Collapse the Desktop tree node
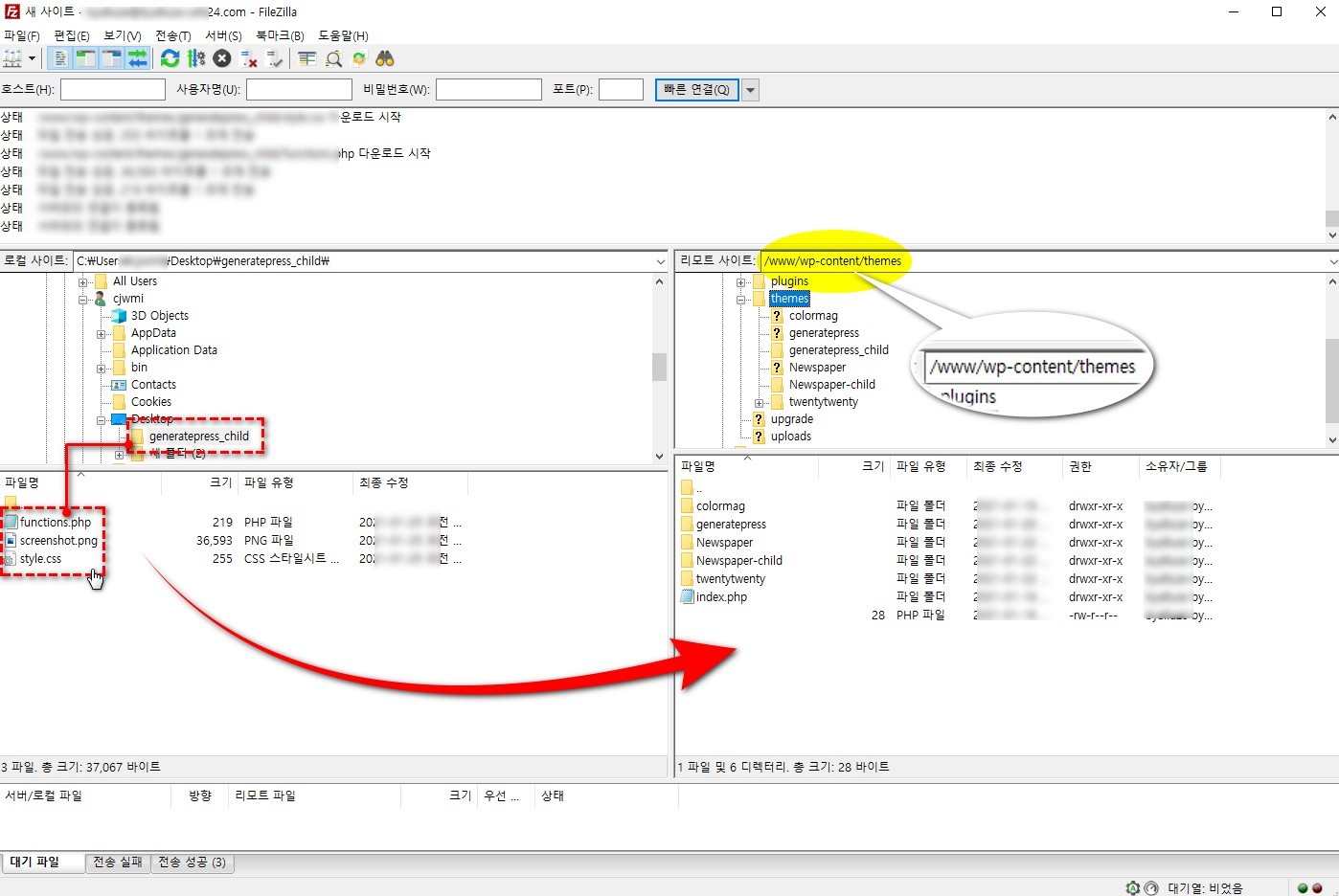The height and width of the screenshot is (896, 1339). tap(101, 419)
